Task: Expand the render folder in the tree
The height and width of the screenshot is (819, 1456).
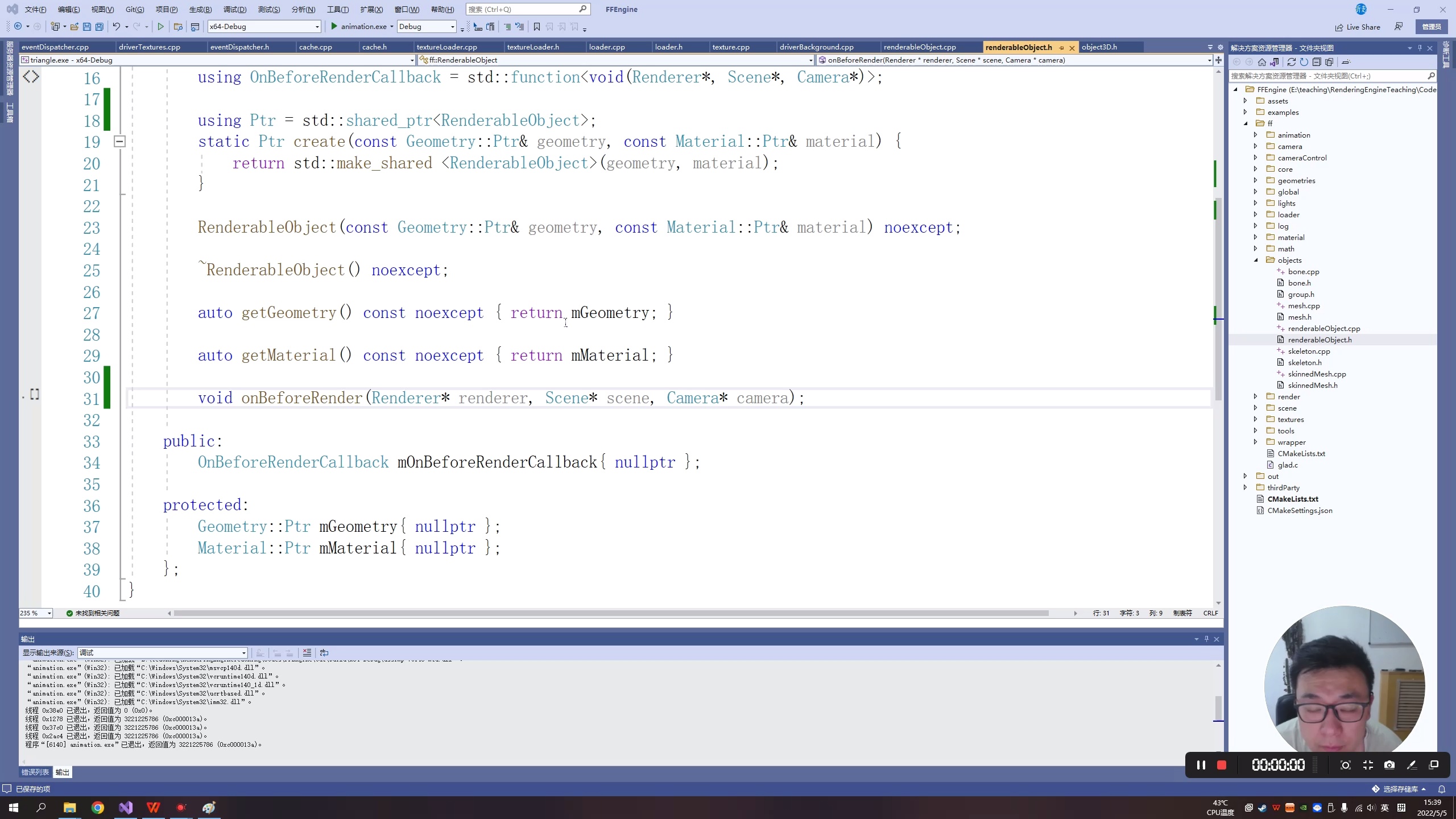Action: [x=1256, y=396]
